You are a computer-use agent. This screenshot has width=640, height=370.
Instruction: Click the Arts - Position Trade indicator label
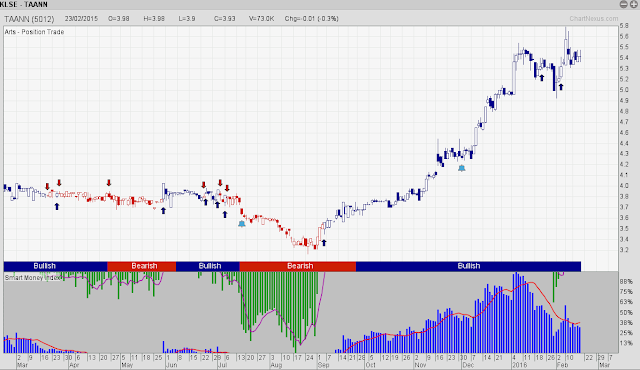pos(34,32)
